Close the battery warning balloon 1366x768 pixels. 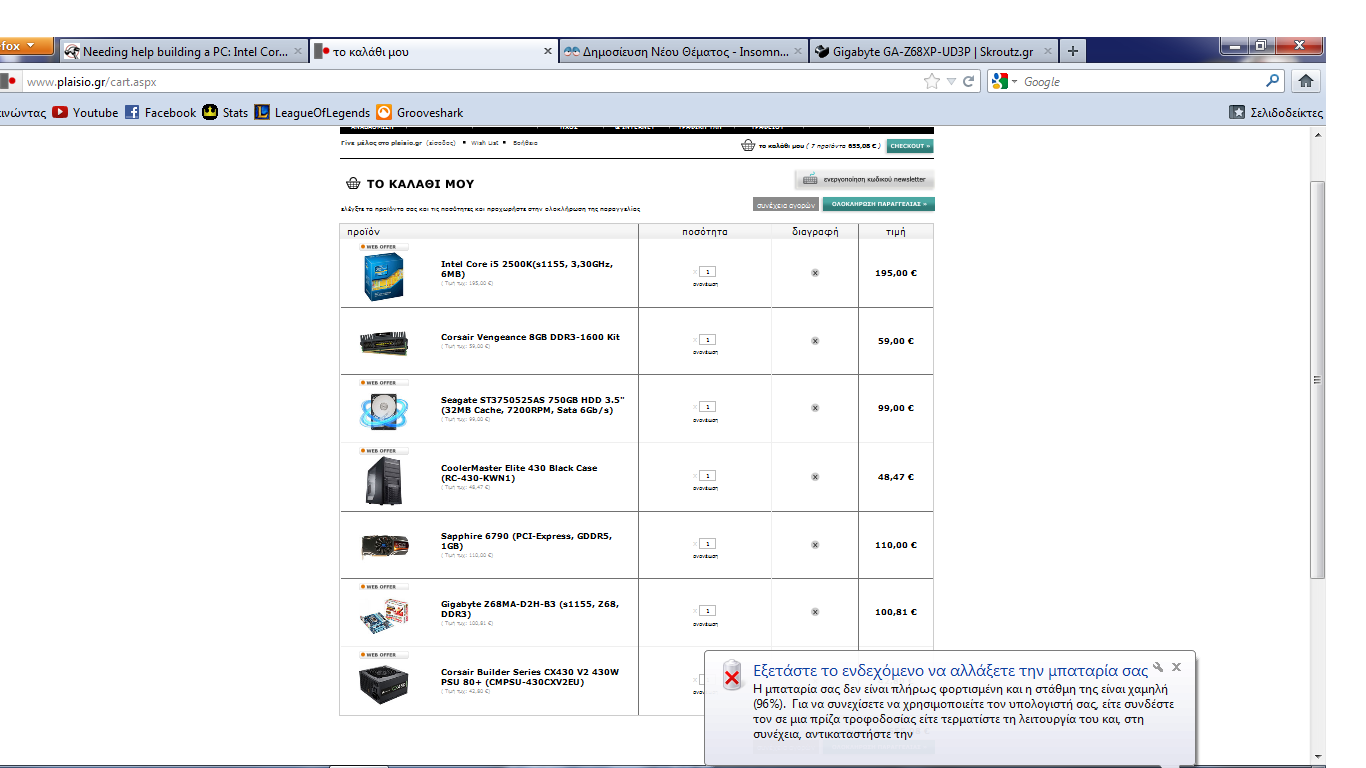tap(1177, 667)
